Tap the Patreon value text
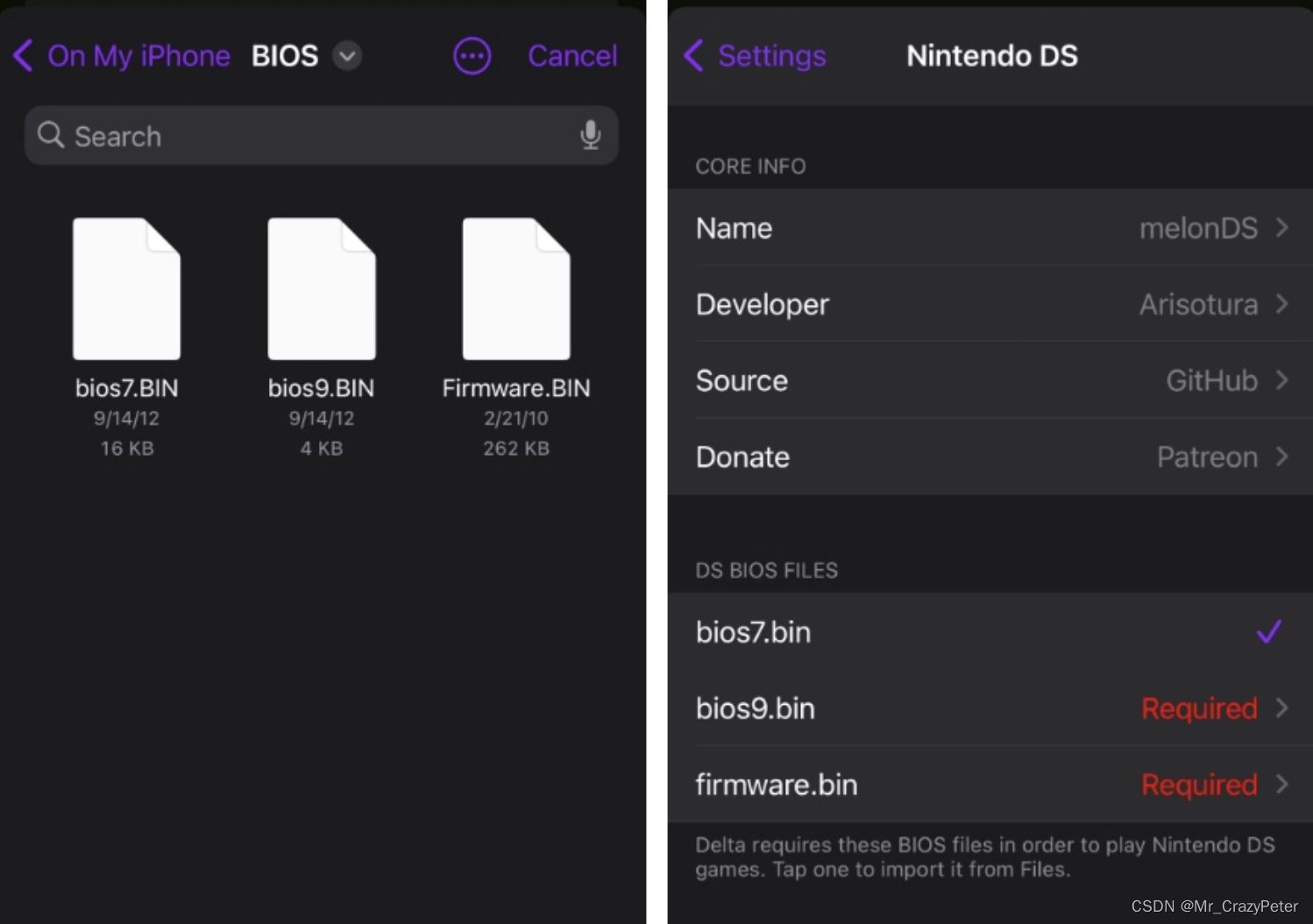Image resolution: width=1313 pixels, height=924 pixels. pyautogui.click(x=1207, y=457)
